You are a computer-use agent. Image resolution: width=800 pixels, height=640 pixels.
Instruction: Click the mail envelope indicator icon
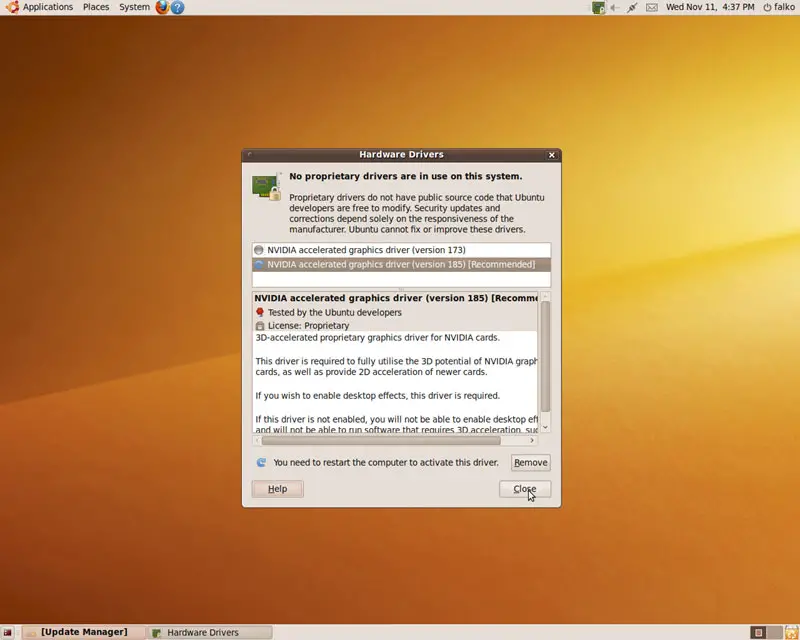click(651, 7)
